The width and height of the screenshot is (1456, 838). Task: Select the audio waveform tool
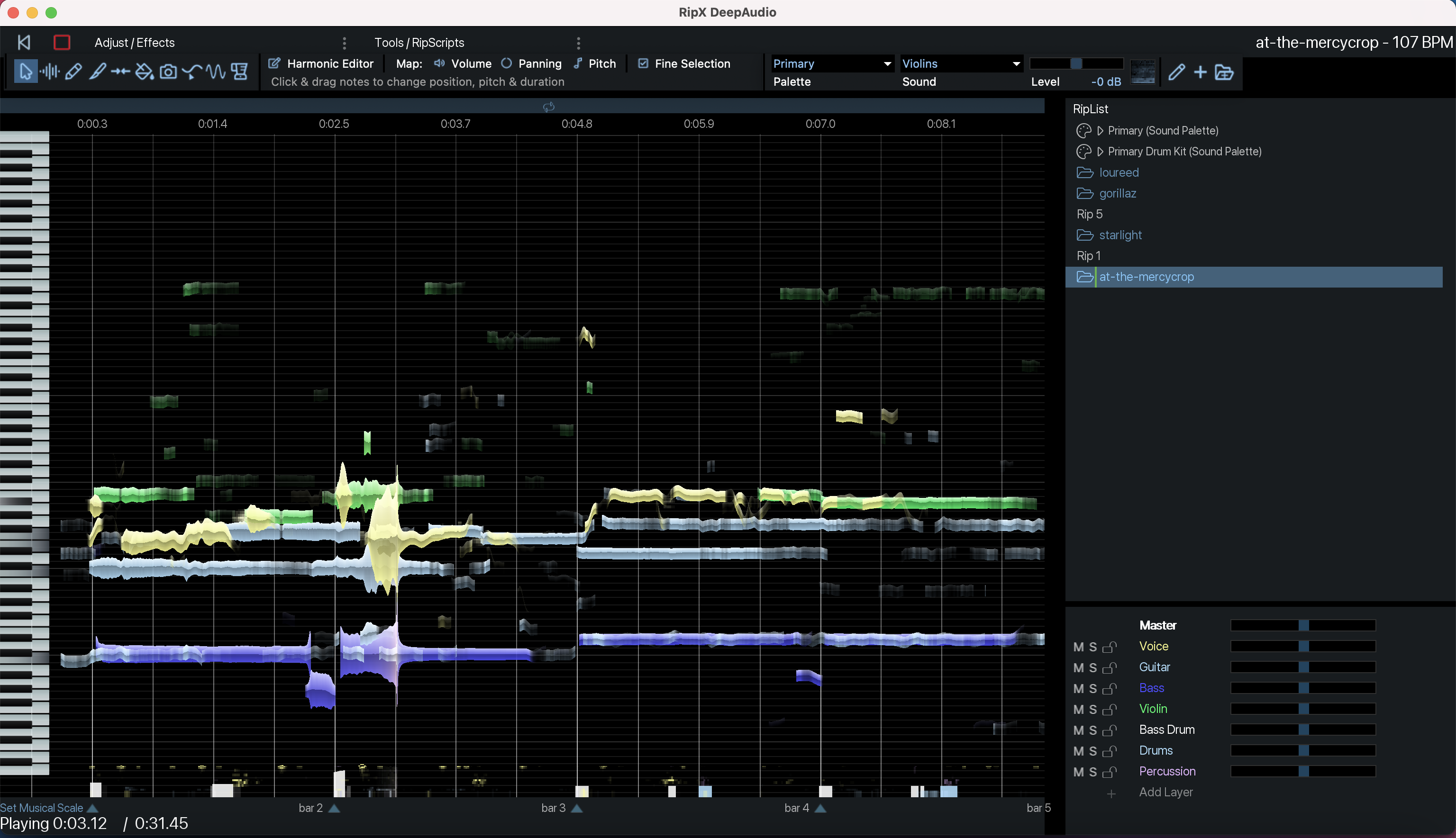(x=49, y=72)
